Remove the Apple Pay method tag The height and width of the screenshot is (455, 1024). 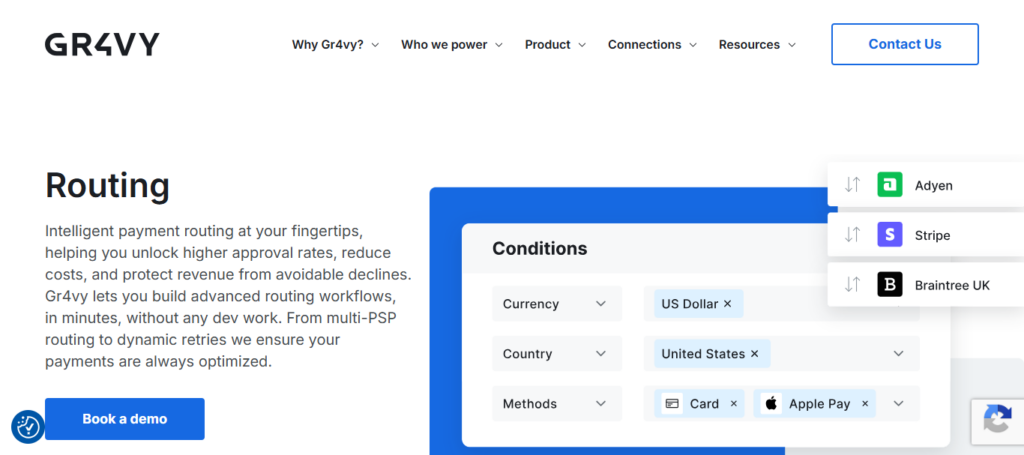coord(865,404)
